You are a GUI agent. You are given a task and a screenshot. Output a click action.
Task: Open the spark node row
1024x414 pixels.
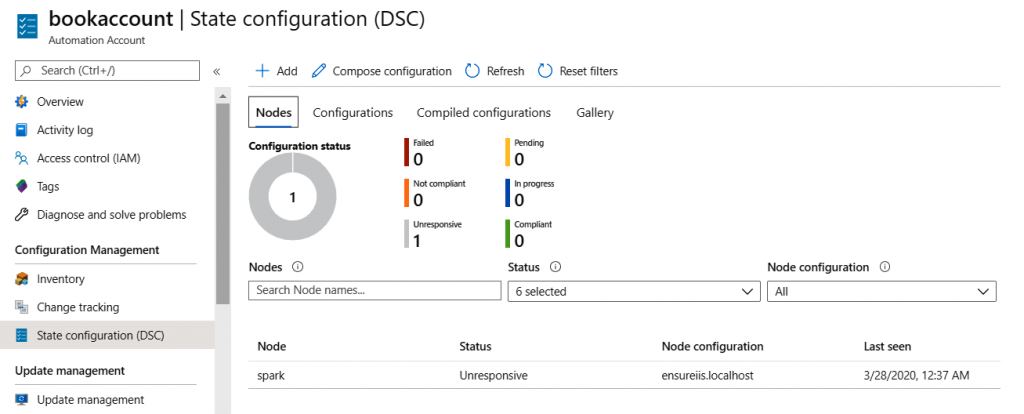point(271,375)
